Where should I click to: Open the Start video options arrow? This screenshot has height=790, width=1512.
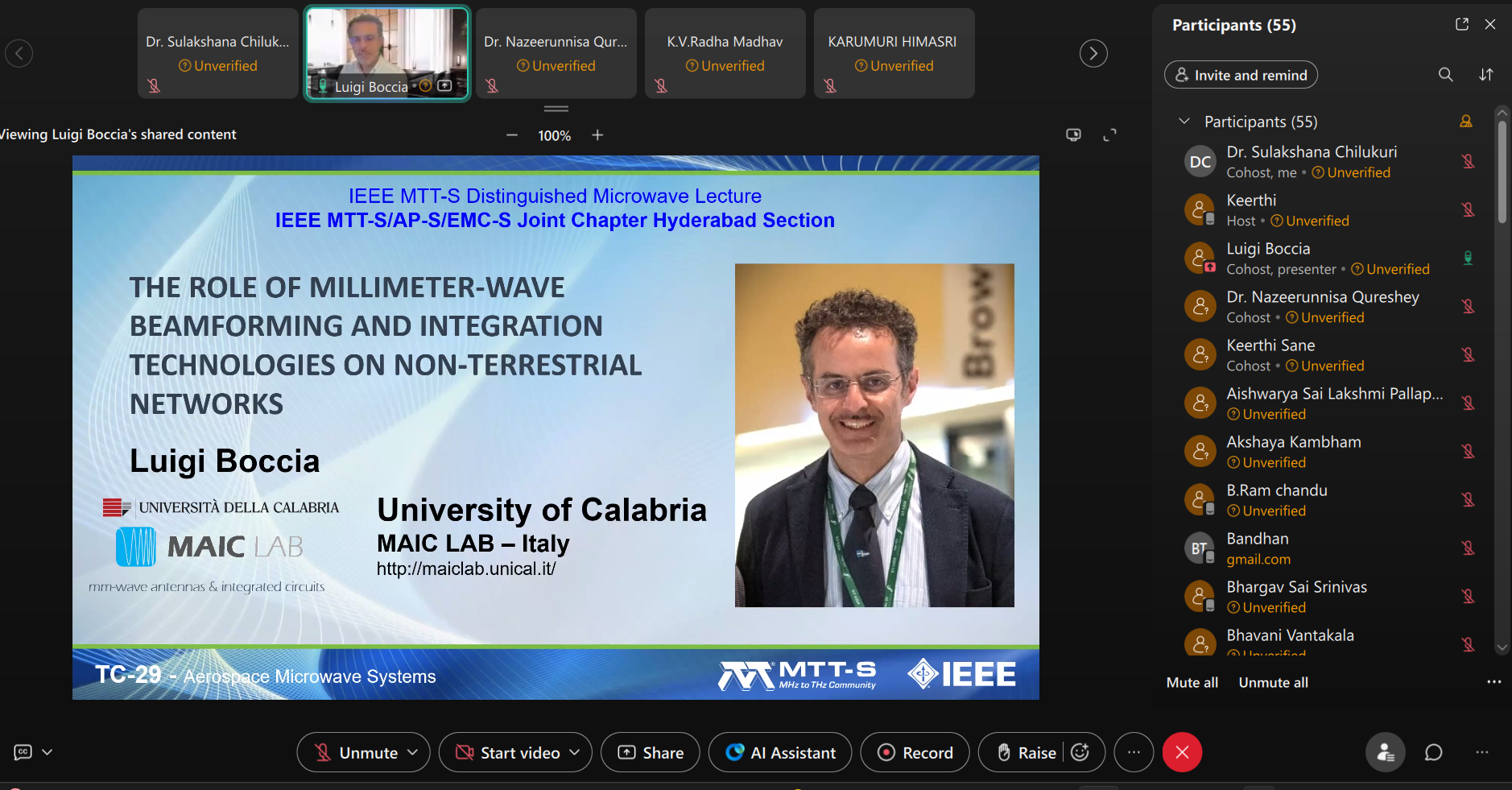(x=575, y=752)
